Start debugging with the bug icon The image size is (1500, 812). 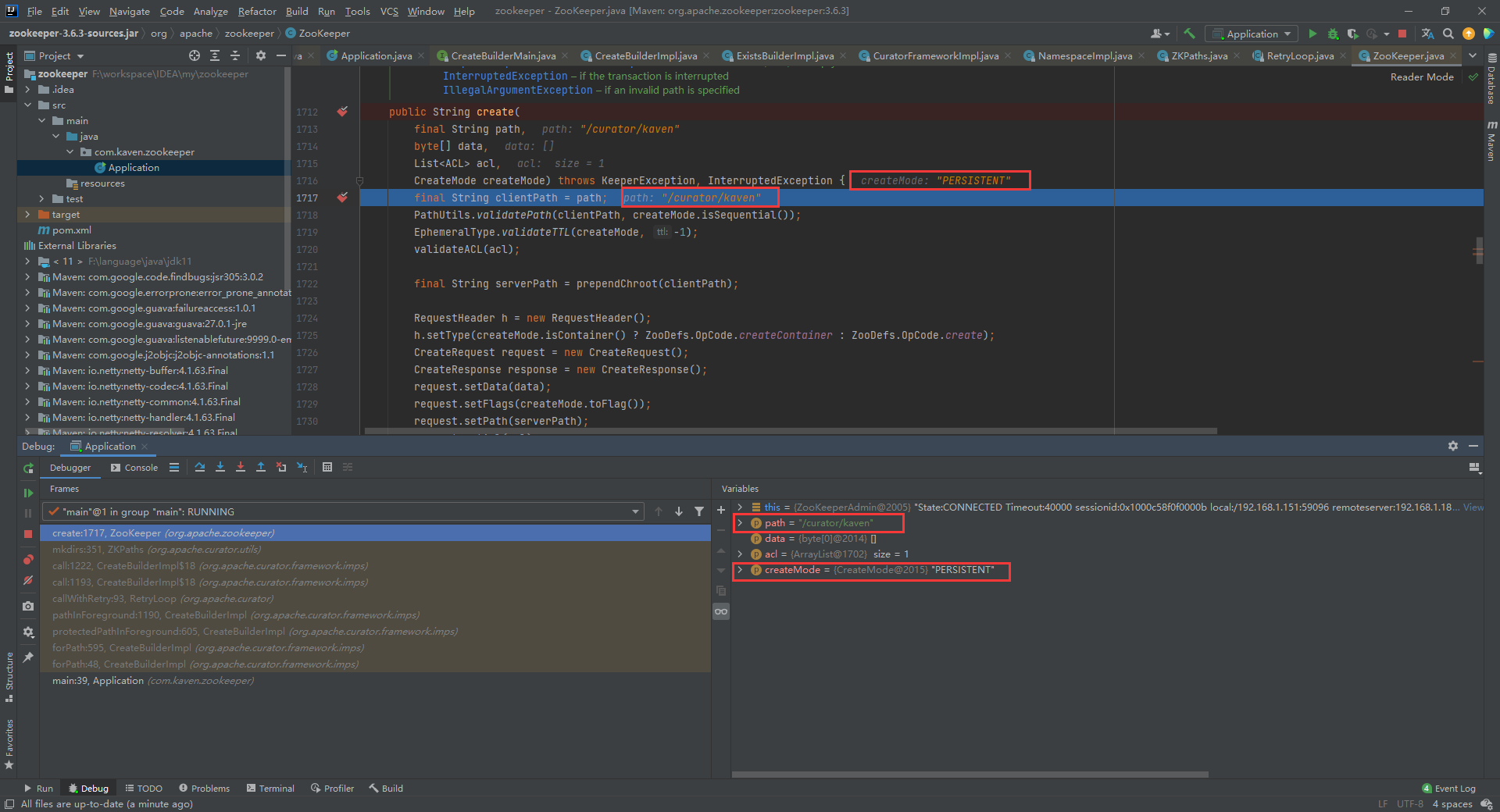(x=1333, y=34)
